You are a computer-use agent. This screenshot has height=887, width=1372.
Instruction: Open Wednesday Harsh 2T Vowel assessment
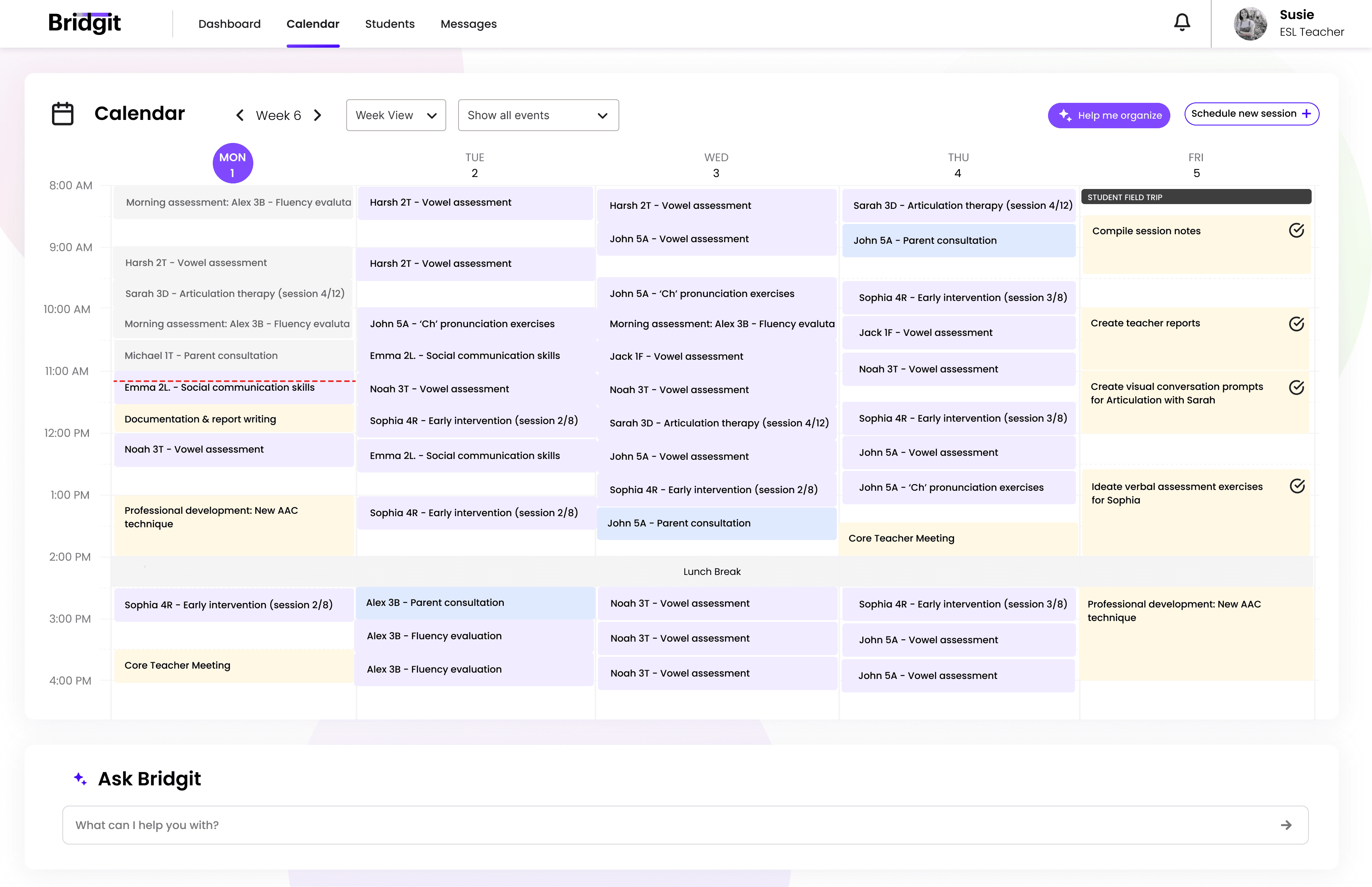(x=716, y=206)
